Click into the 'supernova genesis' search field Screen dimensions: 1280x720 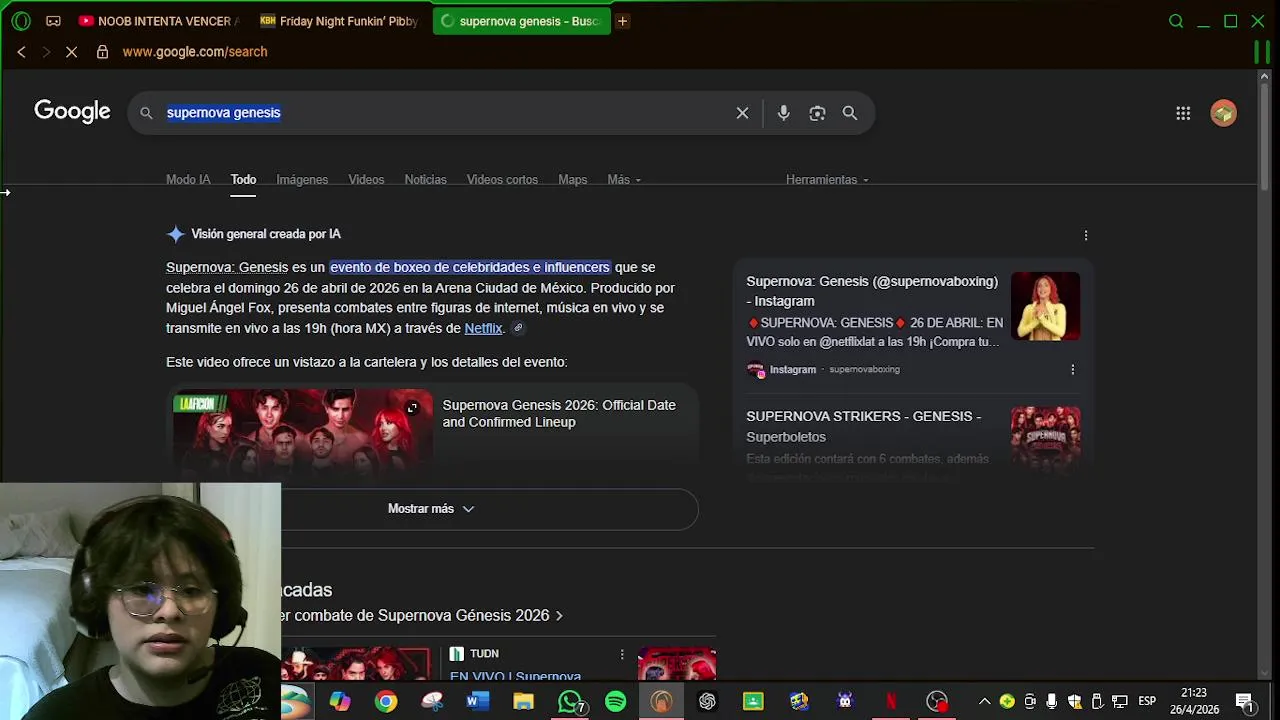[x=445, y=113]
